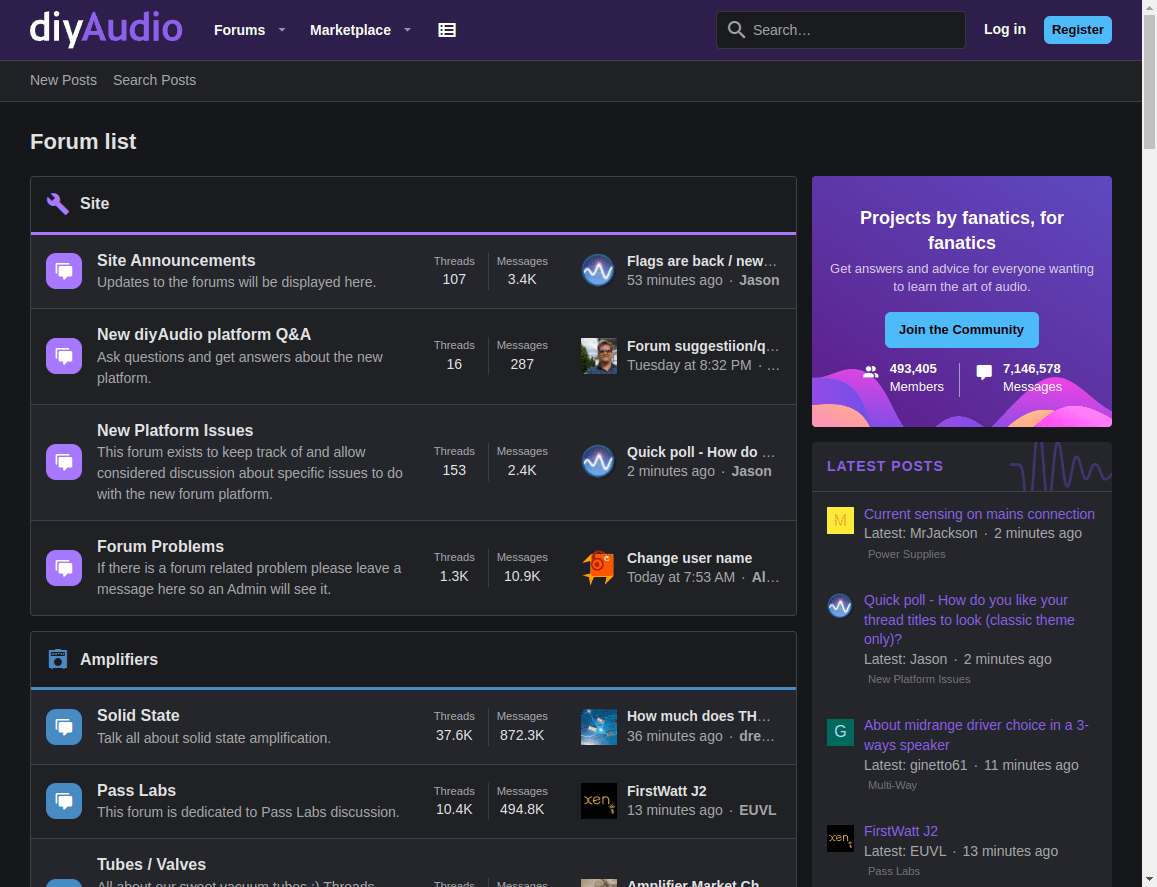Click the messages bubble icon in banner
The width and height of the screenshot is (1157, 887).
point(984,372)
